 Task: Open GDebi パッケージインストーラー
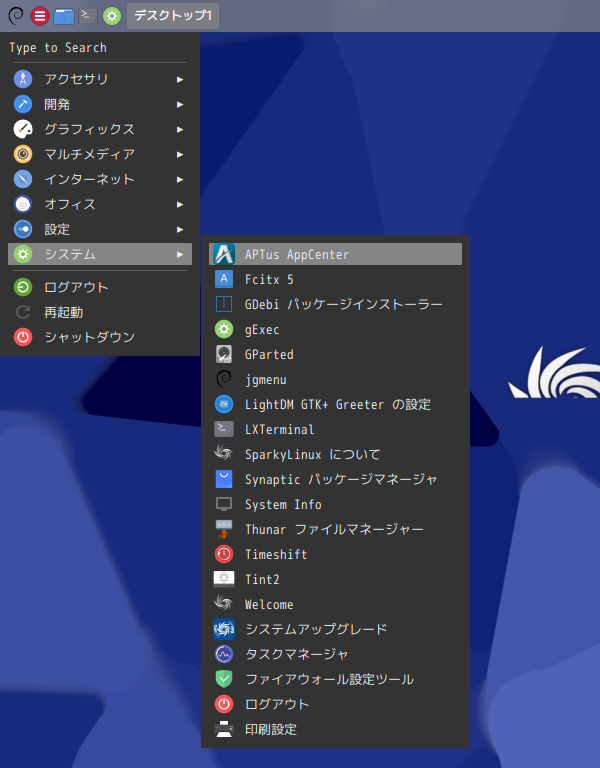click(x=335, y=304)
